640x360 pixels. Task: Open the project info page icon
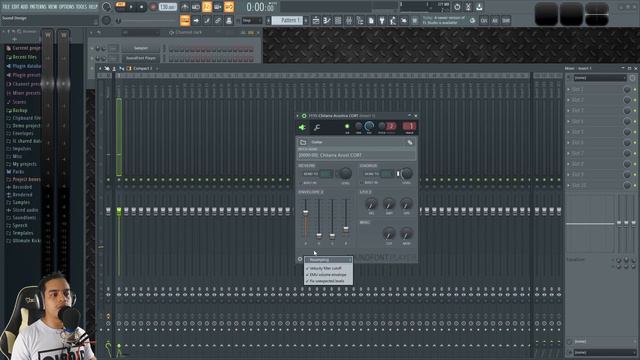(371, 20)
